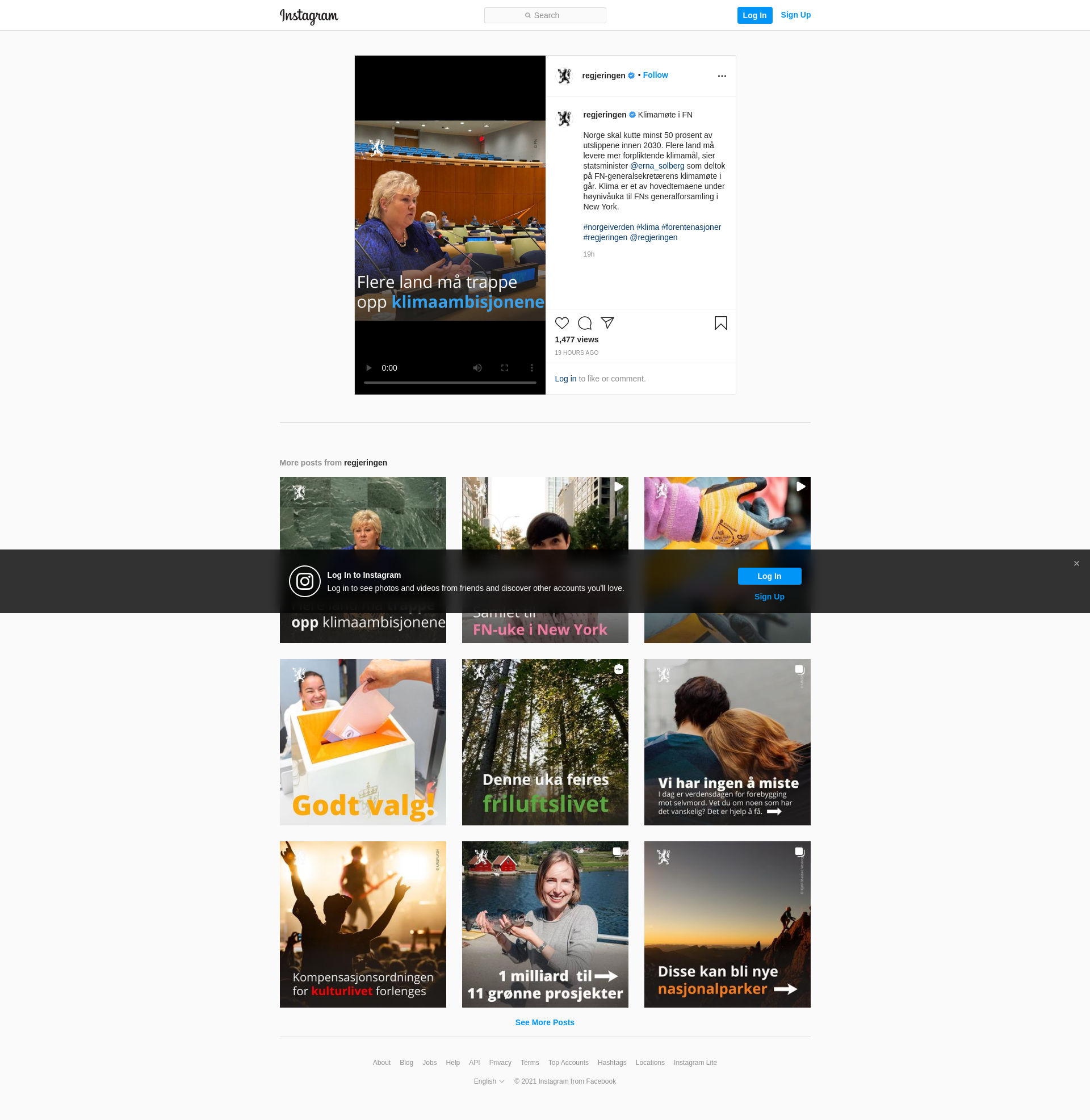Click the blue Log In header button
The height and width of the screenshot is (1120, 1090).
[754, 15]
